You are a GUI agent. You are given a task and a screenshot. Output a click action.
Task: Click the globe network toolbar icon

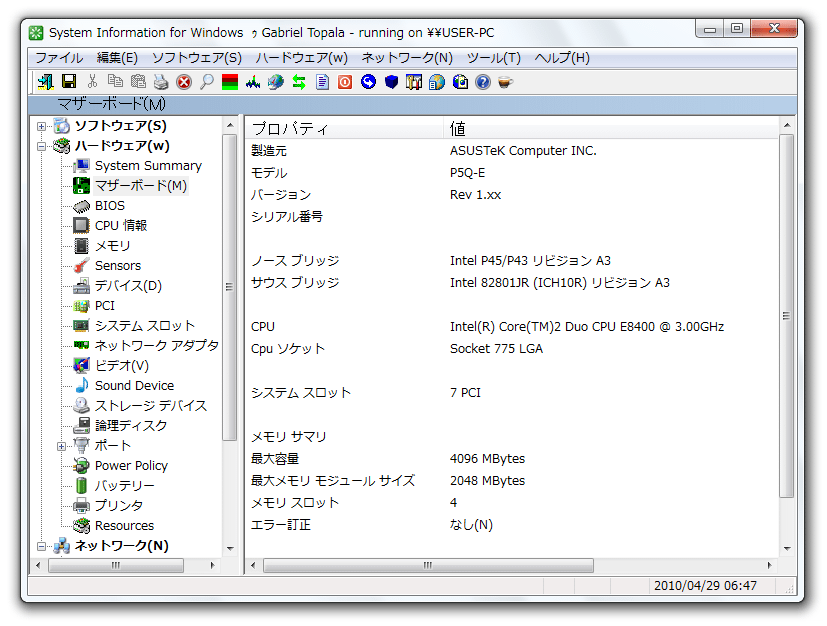click(x=276, y=82)
